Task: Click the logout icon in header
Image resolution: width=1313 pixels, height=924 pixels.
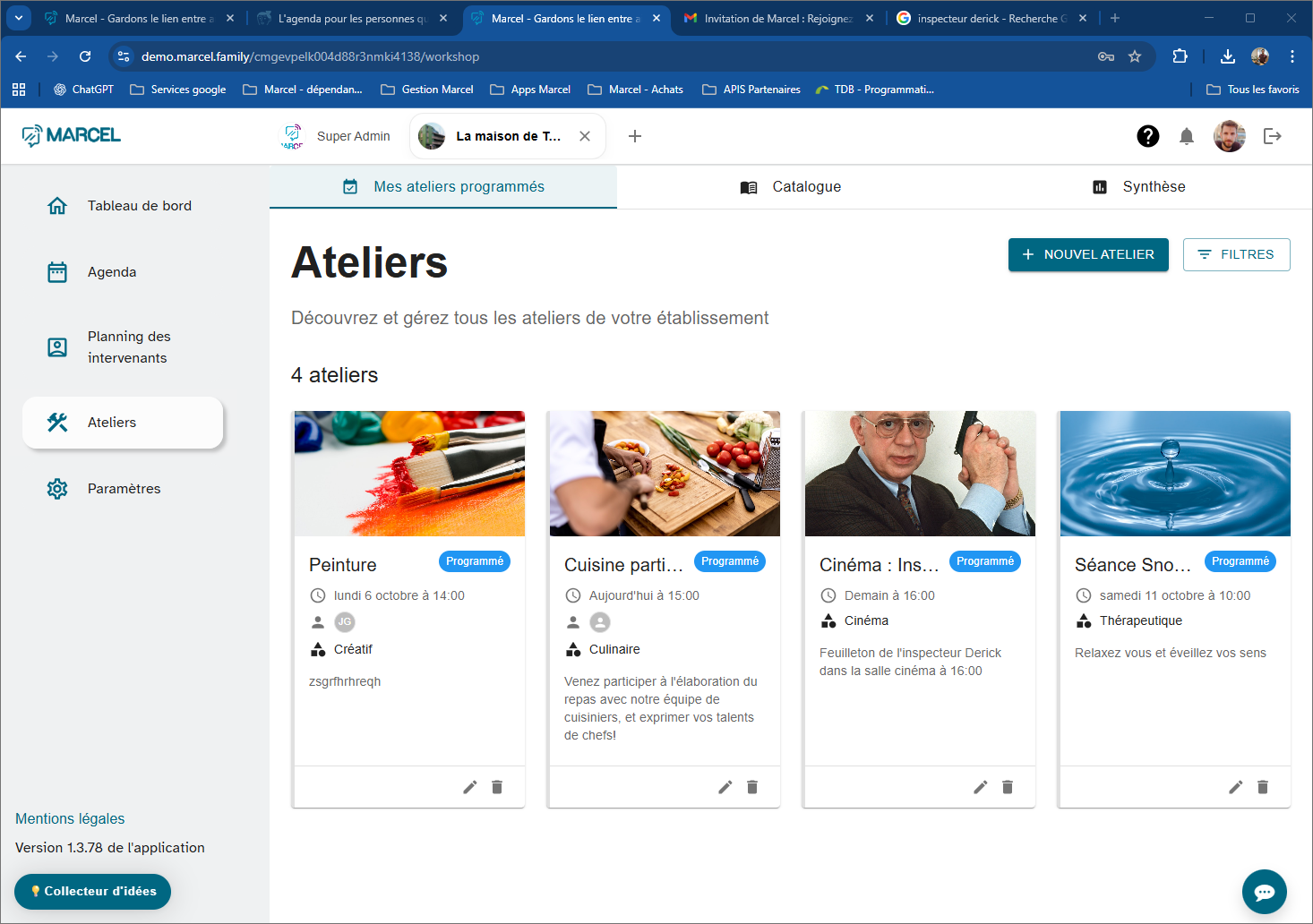Action: click(1272, 136)
